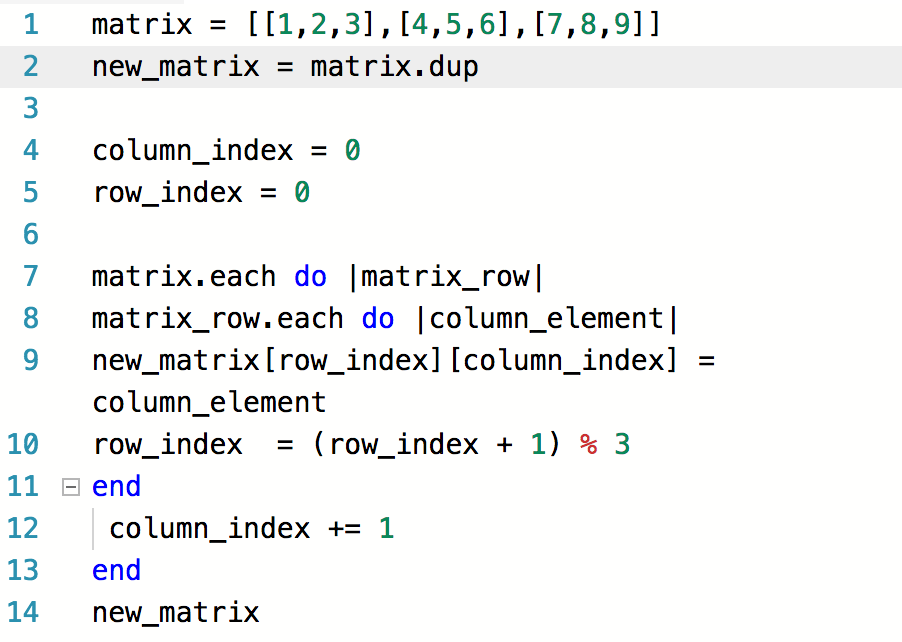902x642 pixels.
Task: Click new_matrix[row_index][column_index] assignment
Action: [403, 361]
